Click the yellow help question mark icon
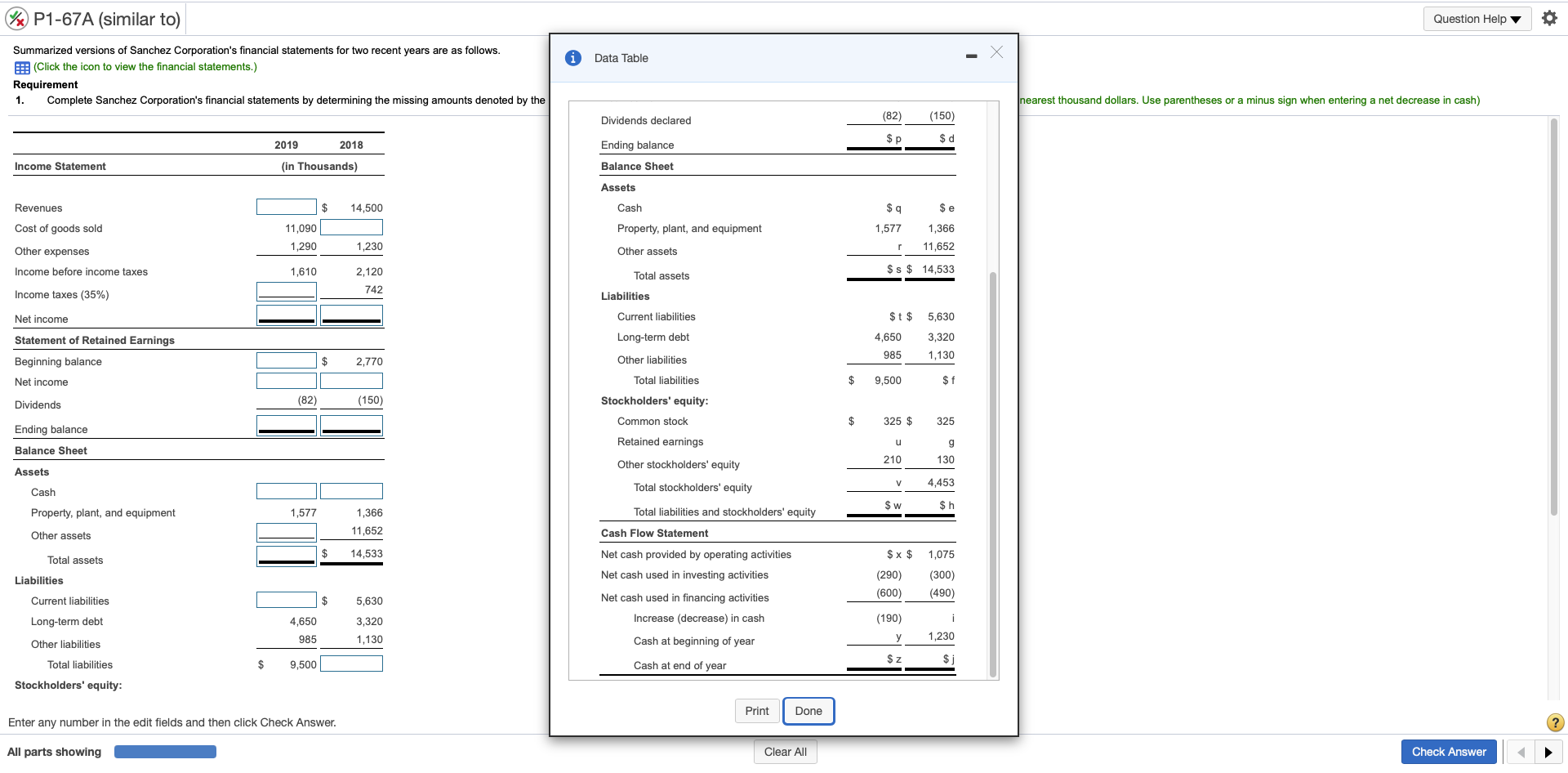Image resolution: width=1568 pixels, height=773 pixels. click(1555, 722)
